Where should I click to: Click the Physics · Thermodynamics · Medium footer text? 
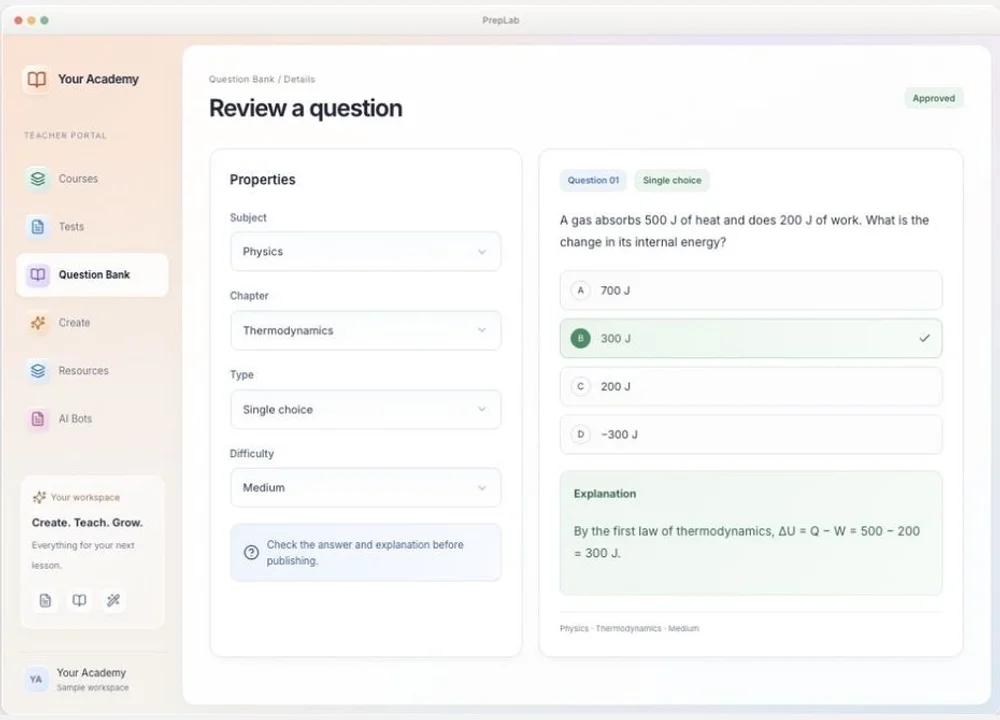click(x=629, y=628)
